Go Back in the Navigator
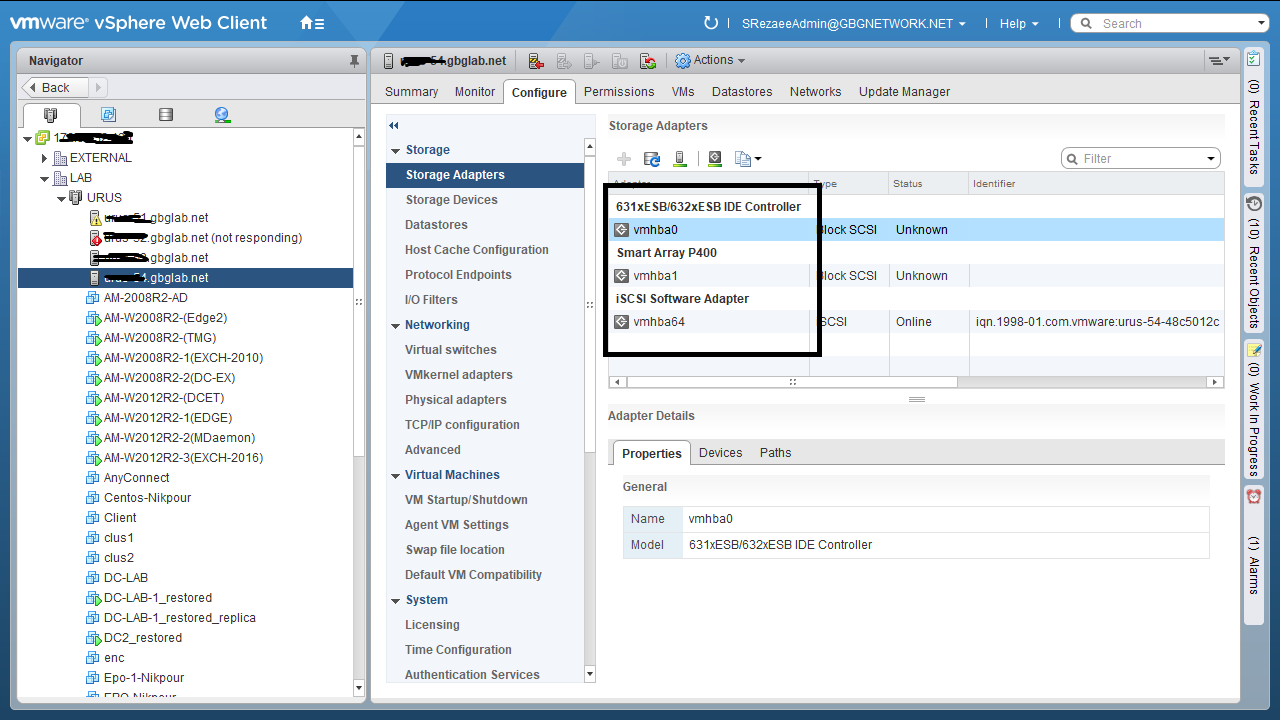 (x=56, y=88)
